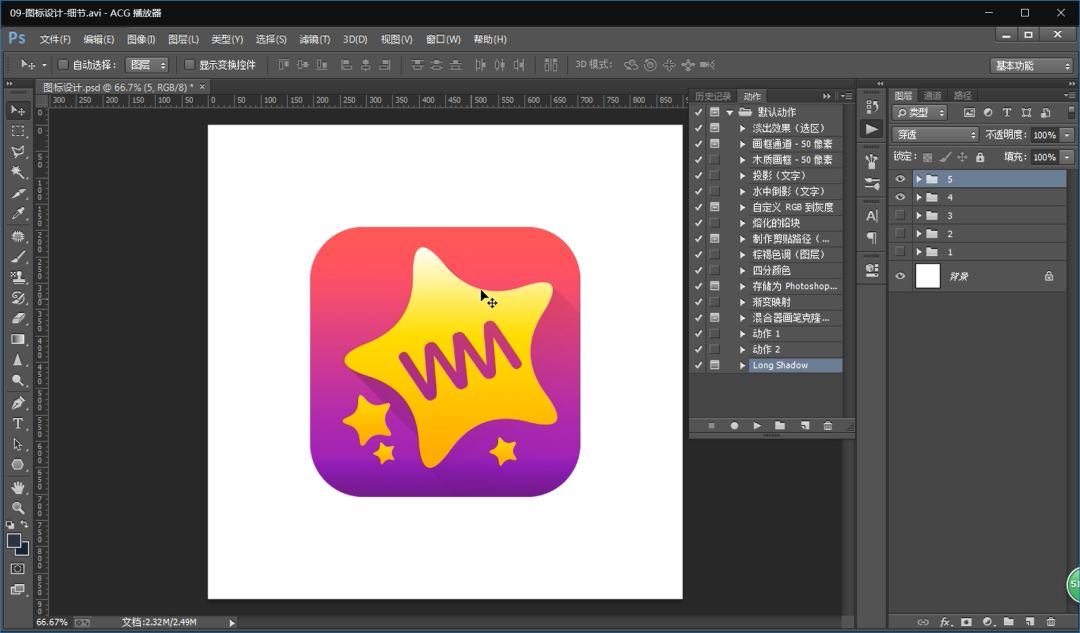Click the foreground color swatch
The width and height of the screenshot is (1080, 633).
14,541
